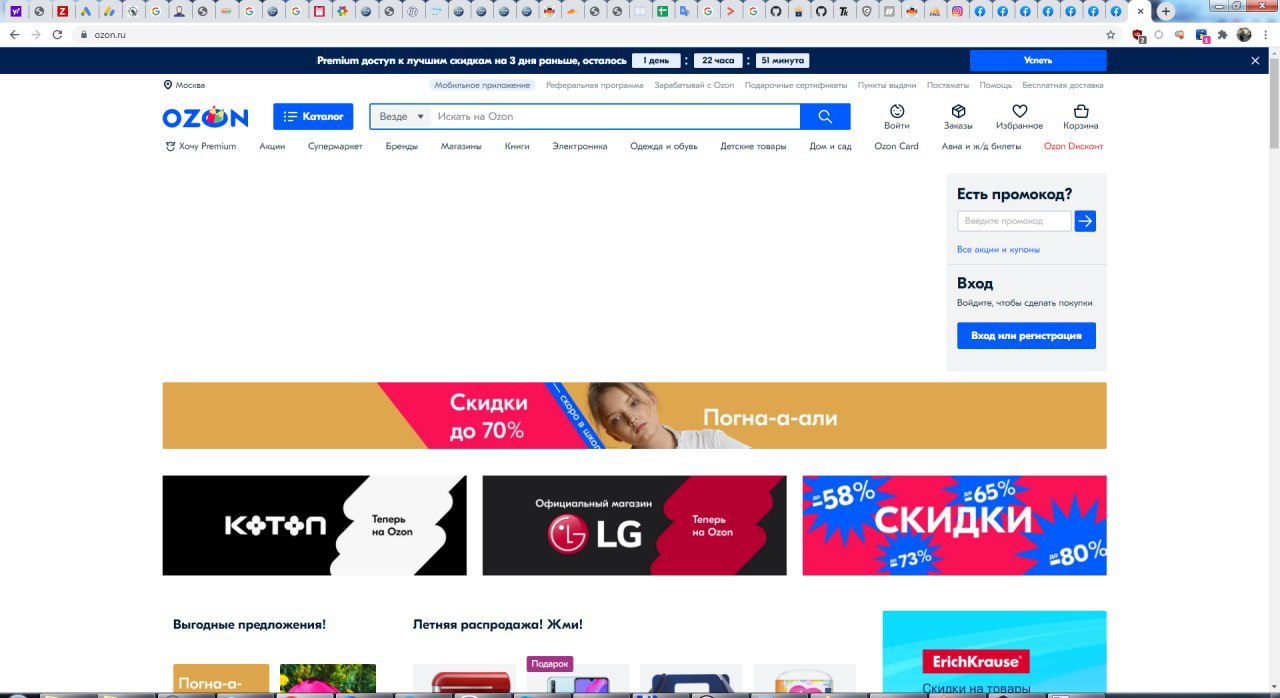
Task: Click Хочу Premium in navigation
Action: click(x=201, y=146)
